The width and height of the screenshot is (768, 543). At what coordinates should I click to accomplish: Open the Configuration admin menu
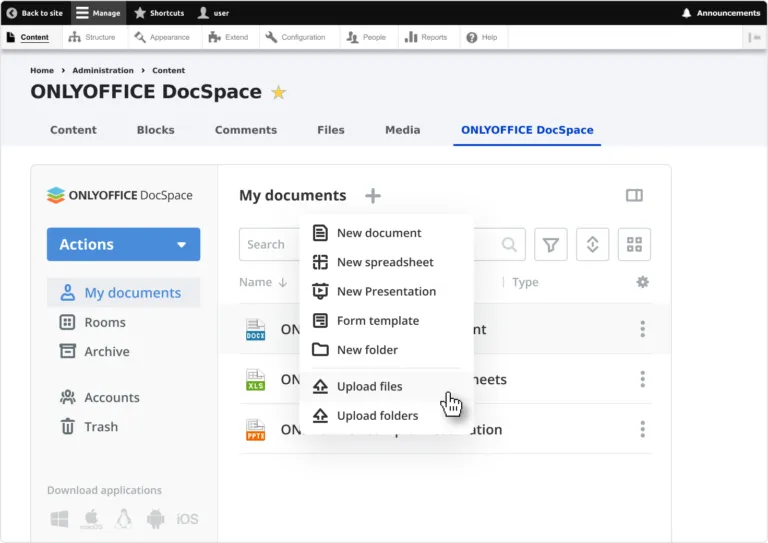click(295, 37)
